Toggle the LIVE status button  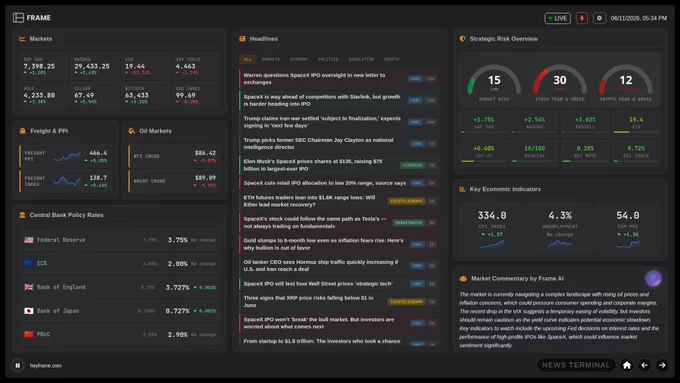[558, 18]
